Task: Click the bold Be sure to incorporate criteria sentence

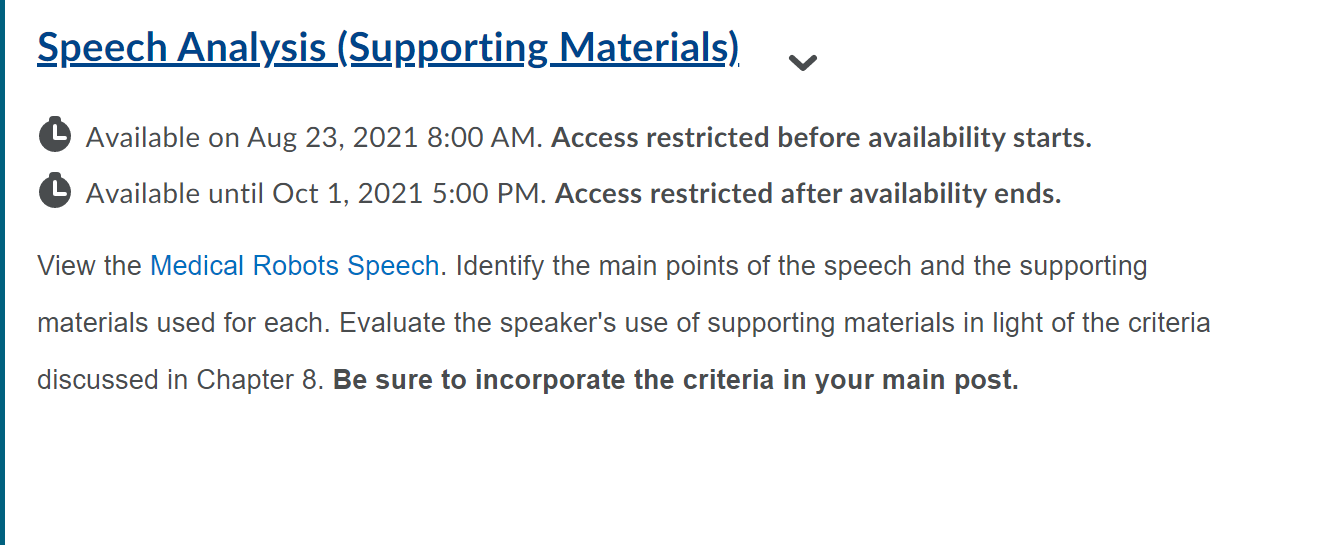Action: [x=676, y=380]
